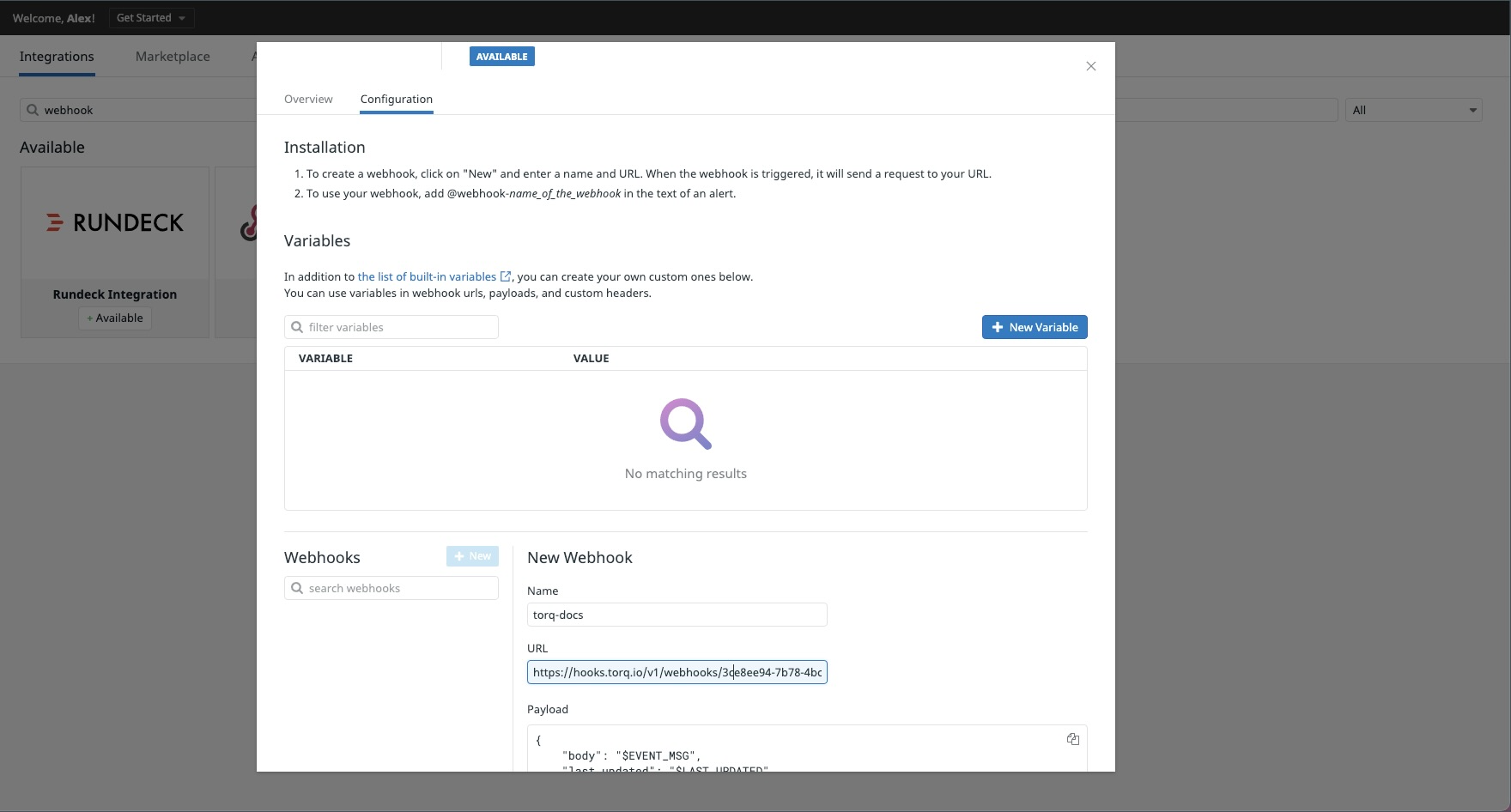Open the Integrations tab in background page
1511x812 pixels.
[x=57, y=57]
